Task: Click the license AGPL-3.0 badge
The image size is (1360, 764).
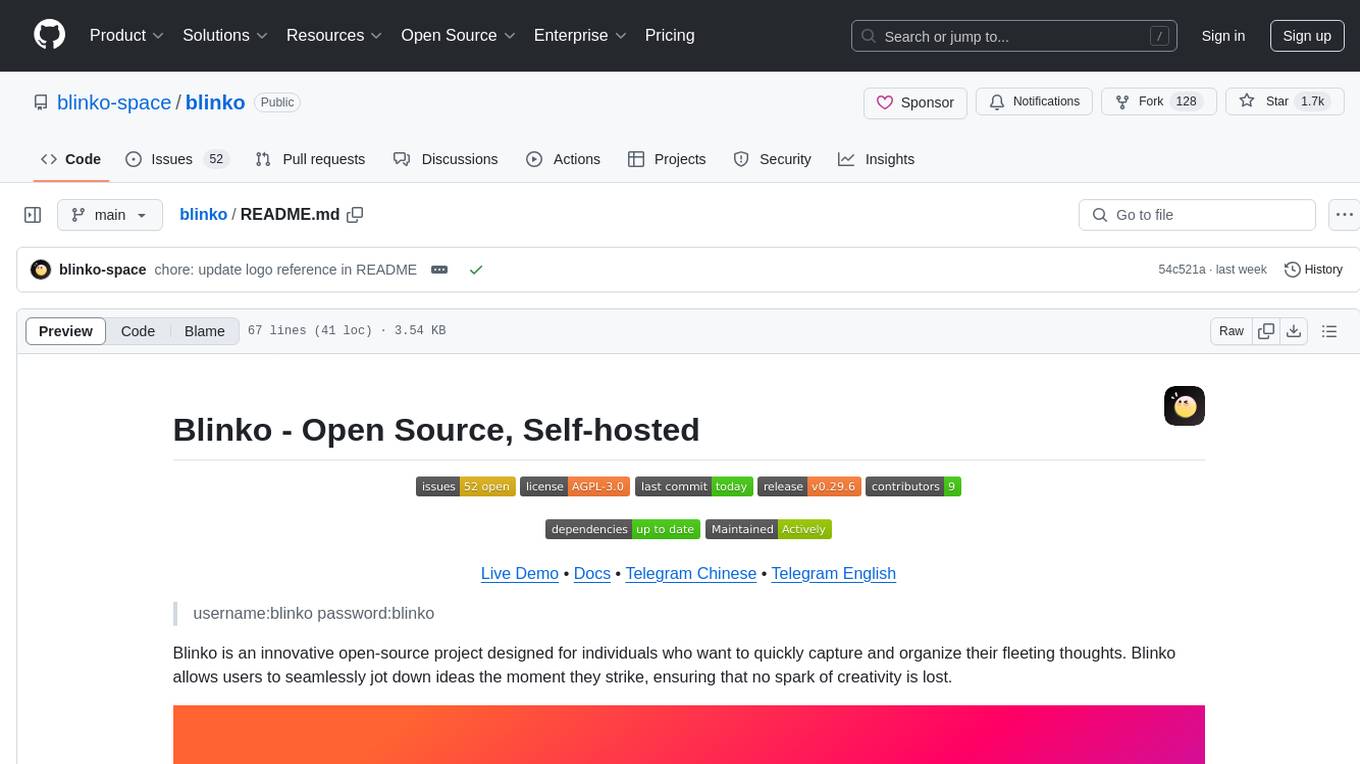Action: 574,487
